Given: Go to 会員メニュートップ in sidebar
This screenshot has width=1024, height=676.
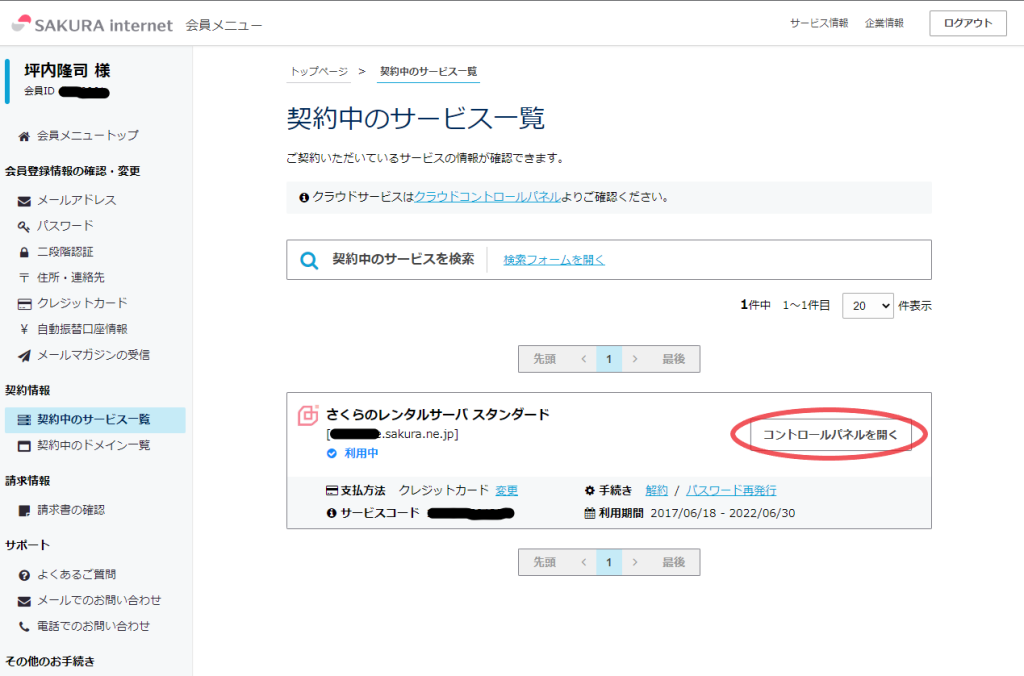Looking at the screenshot, I should pyautogui.click(x=88, y=136).
